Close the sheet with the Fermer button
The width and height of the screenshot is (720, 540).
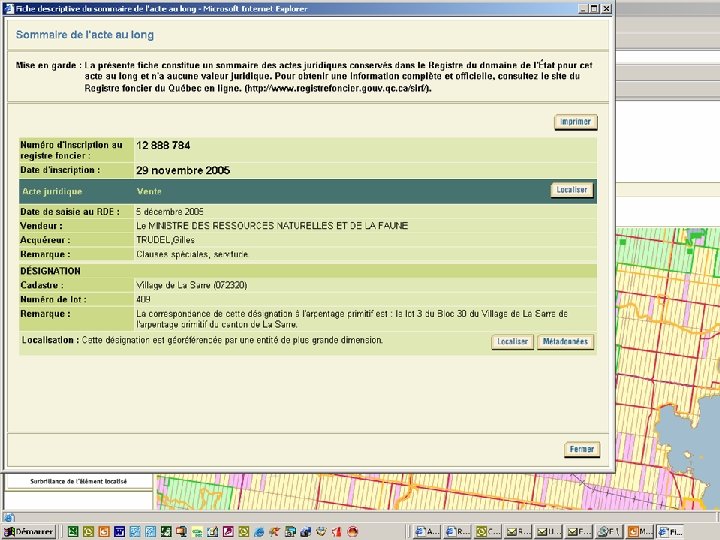coord(582,449)
